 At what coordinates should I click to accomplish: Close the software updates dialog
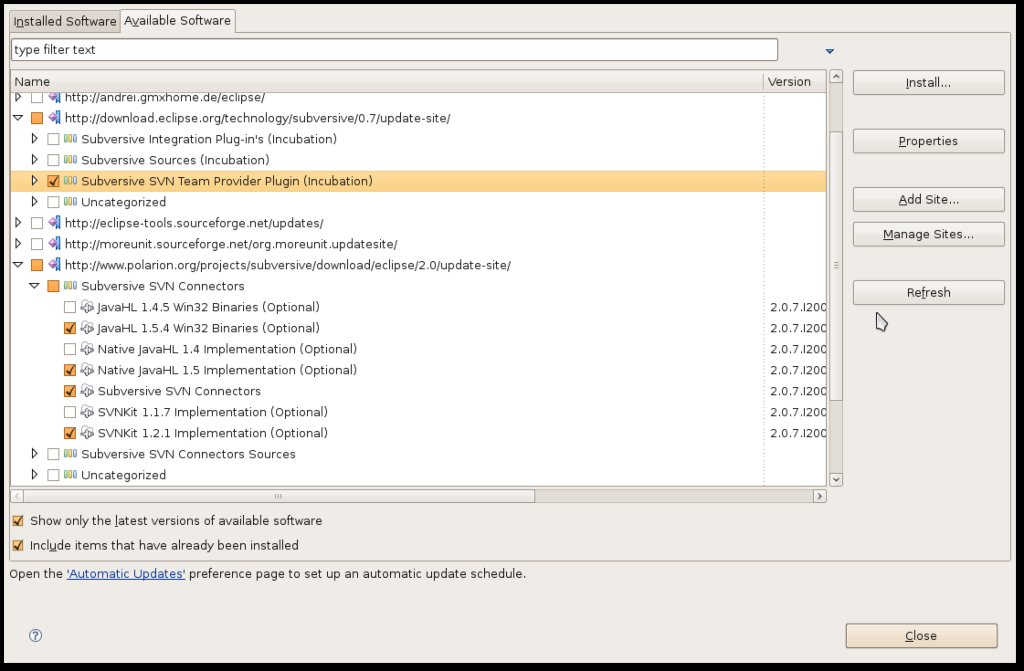pyautogui.click(x=921, y=636)
